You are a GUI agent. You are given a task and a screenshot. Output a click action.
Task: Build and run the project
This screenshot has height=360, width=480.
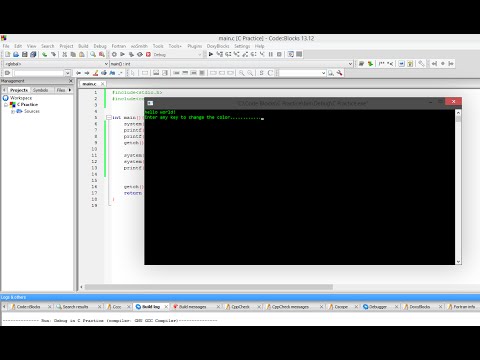[131, 54]
